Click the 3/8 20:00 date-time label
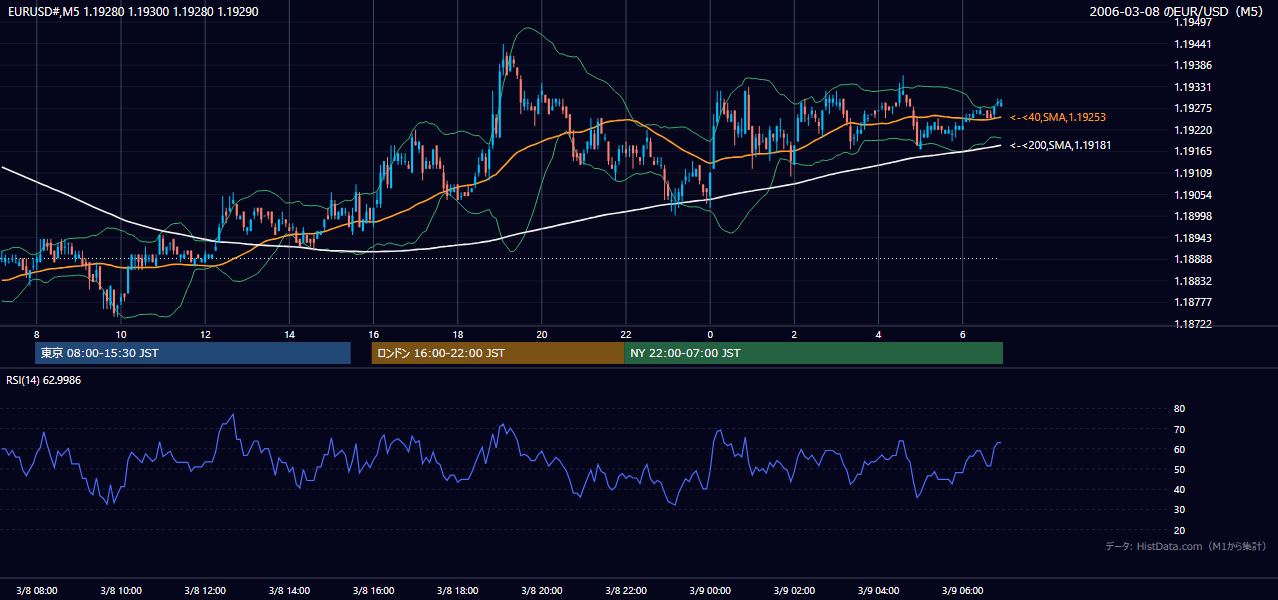Viewport: 1278px width, 600px height. coord(541,590)
